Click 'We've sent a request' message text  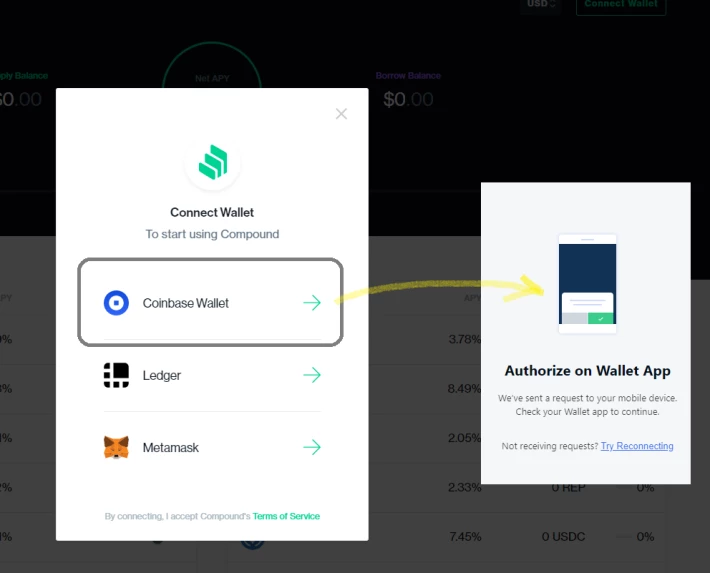click(587, 405)
